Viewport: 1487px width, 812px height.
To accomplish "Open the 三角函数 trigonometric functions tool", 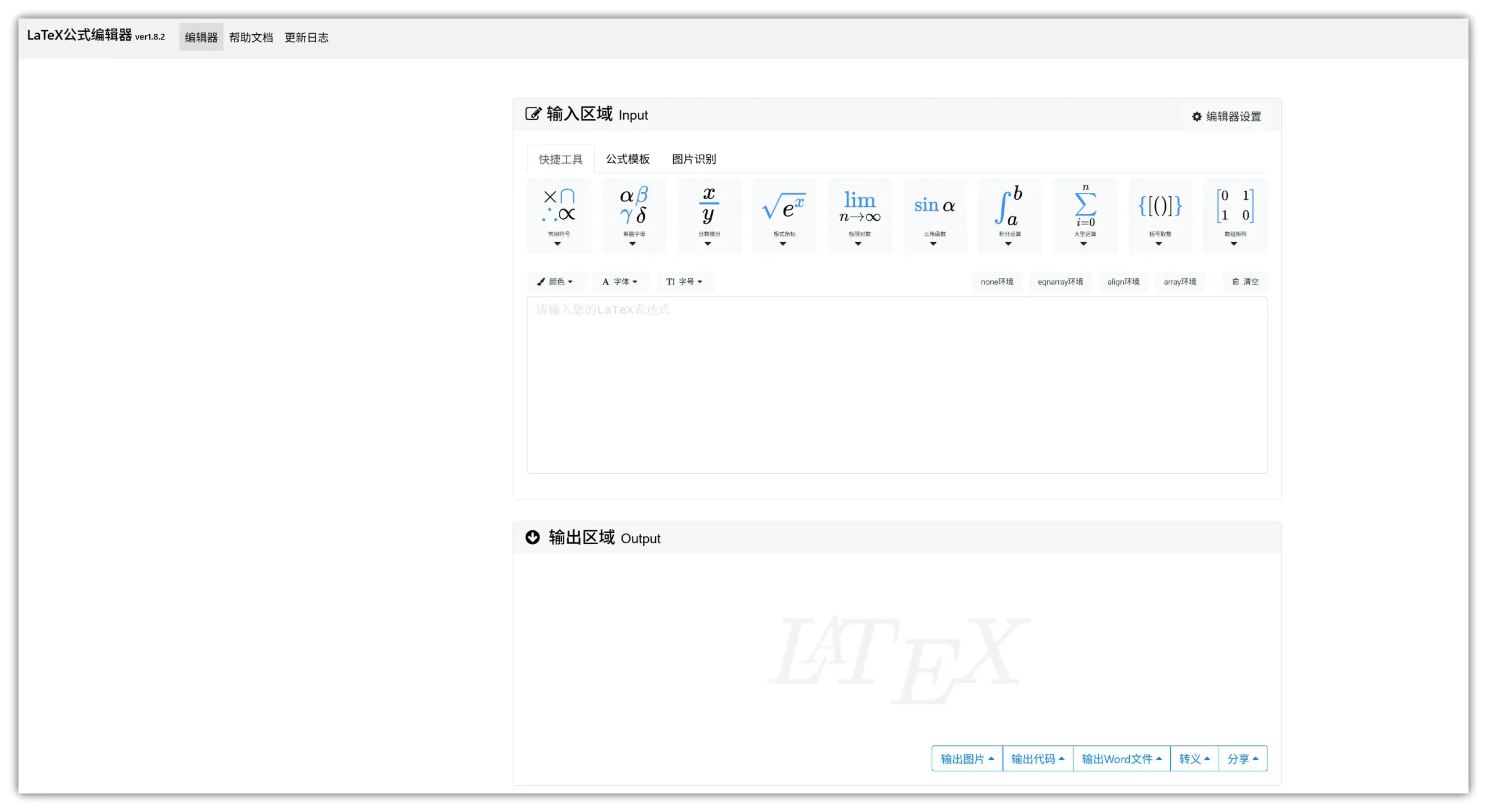I will click(935, 215).
